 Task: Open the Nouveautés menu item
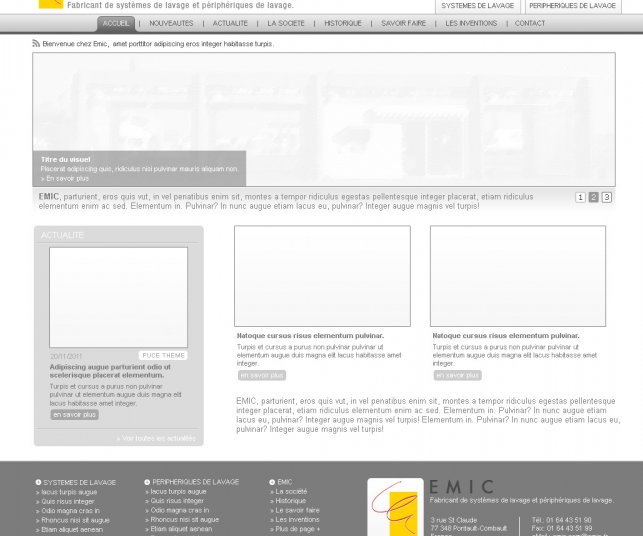tap(171, 23)
